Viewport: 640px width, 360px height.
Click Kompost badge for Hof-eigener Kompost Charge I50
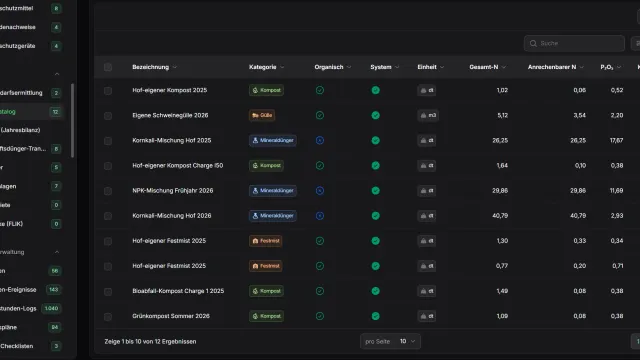point(266,166)
